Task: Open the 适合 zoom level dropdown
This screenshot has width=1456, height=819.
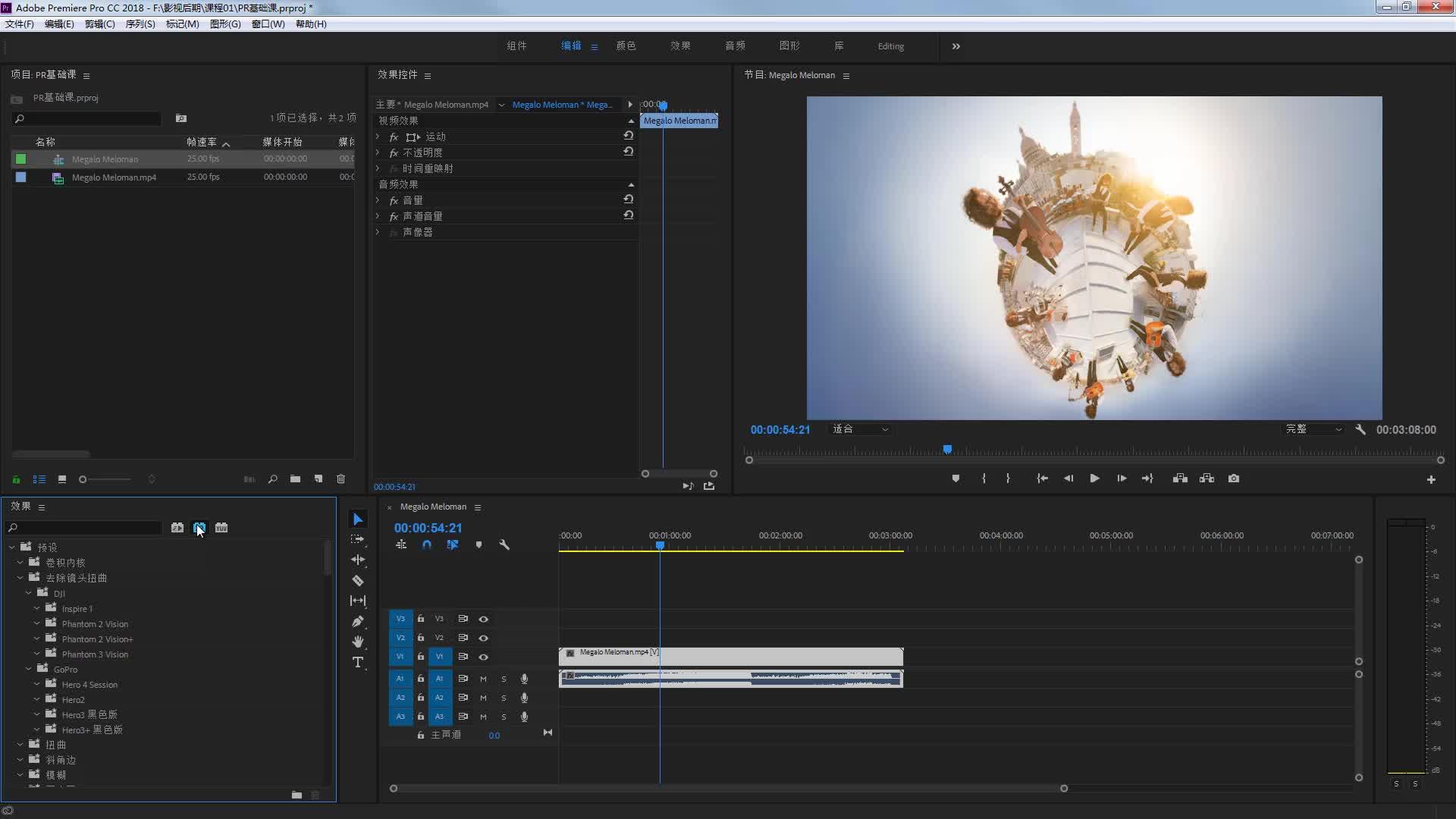Action: tap(860, 429)
